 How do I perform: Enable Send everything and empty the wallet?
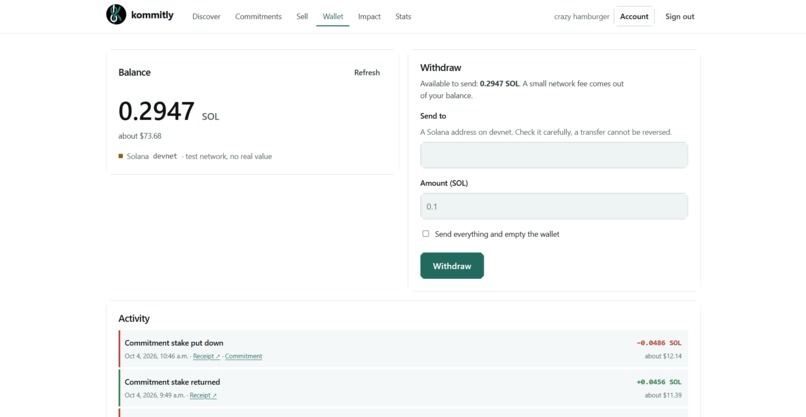click(426, 233)
